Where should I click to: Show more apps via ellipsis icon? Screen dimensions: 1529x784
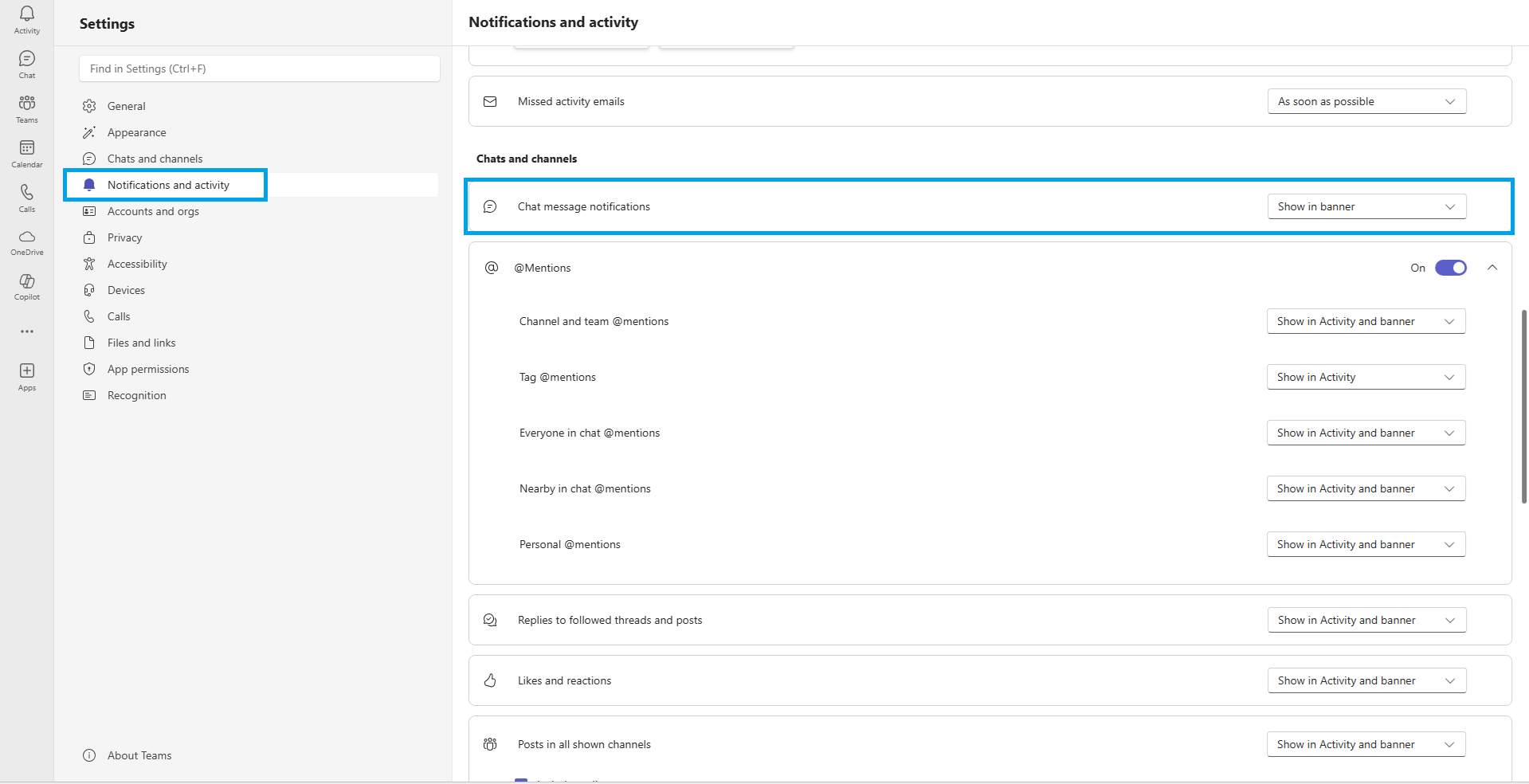27,331
